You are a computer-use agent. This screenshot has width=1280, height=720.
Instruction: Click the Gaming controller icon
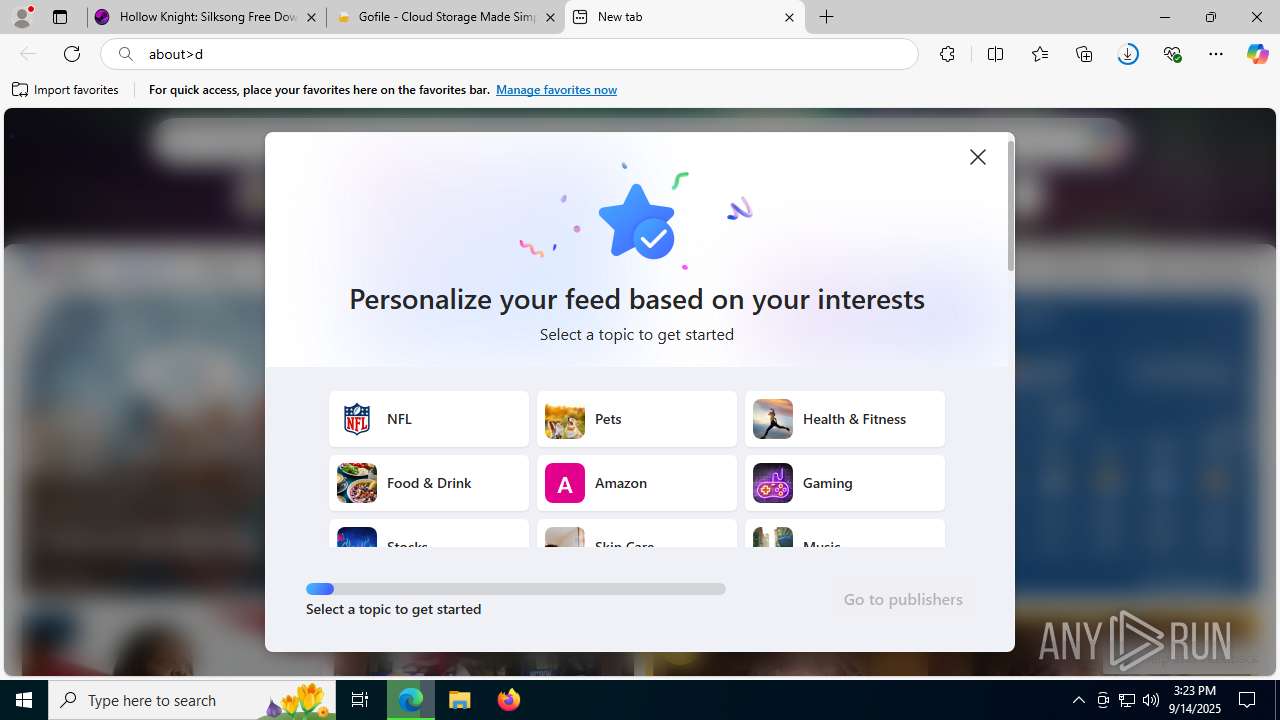pos(773,483)
